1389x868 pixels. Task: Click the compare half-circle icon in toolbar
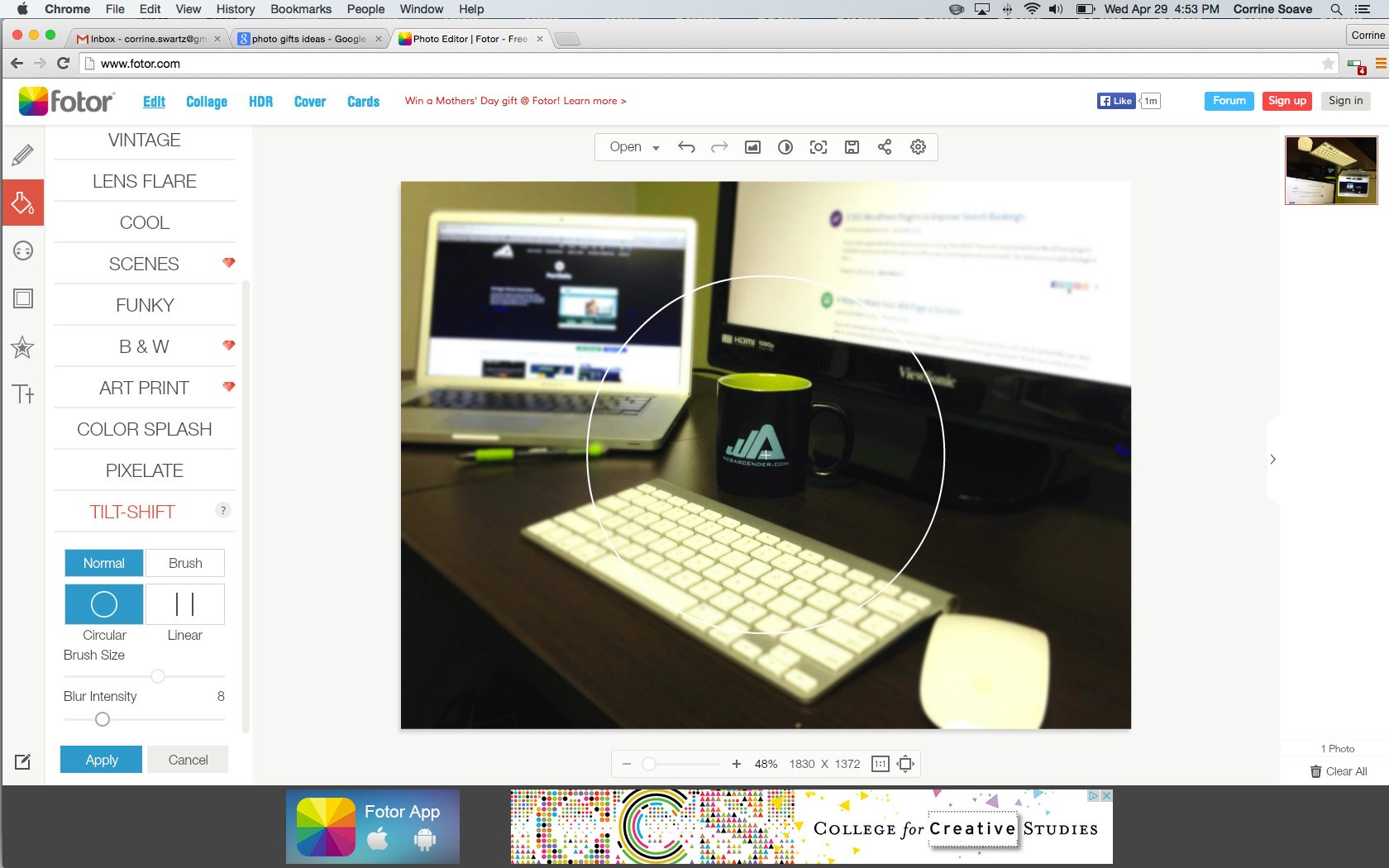tap(785, 147)
